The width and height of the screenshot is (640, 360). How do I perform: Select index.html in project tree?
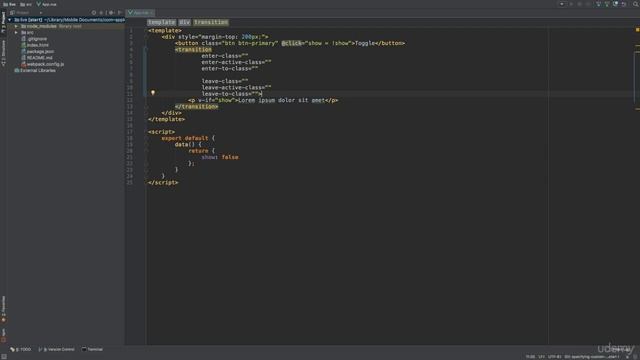coord(35,45)
